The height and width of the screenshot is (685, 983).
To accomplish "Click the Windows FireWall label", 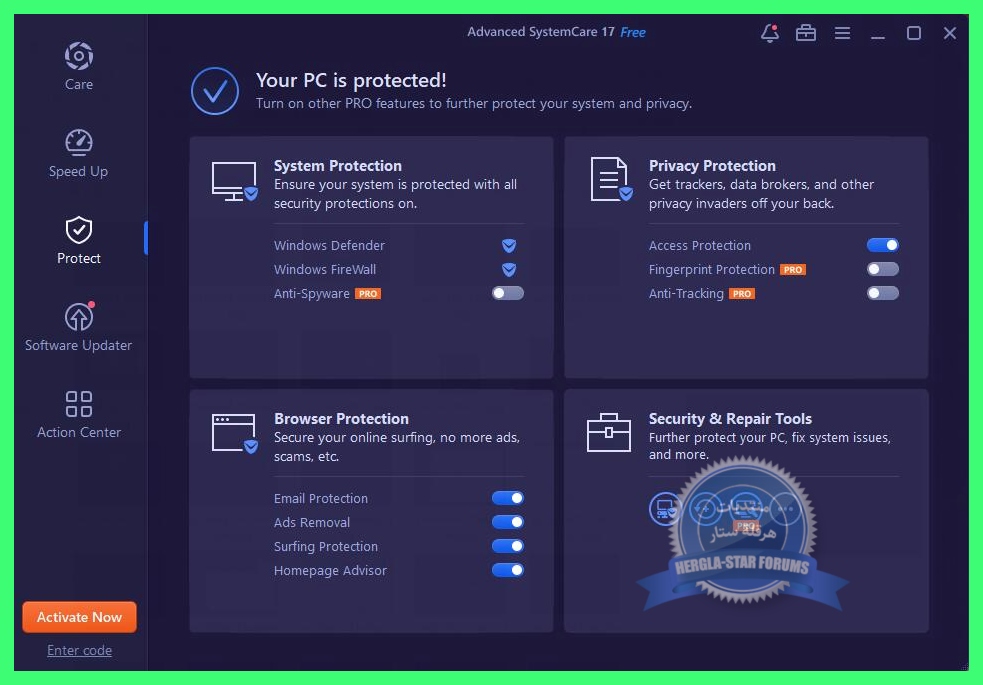I will 325,269.
